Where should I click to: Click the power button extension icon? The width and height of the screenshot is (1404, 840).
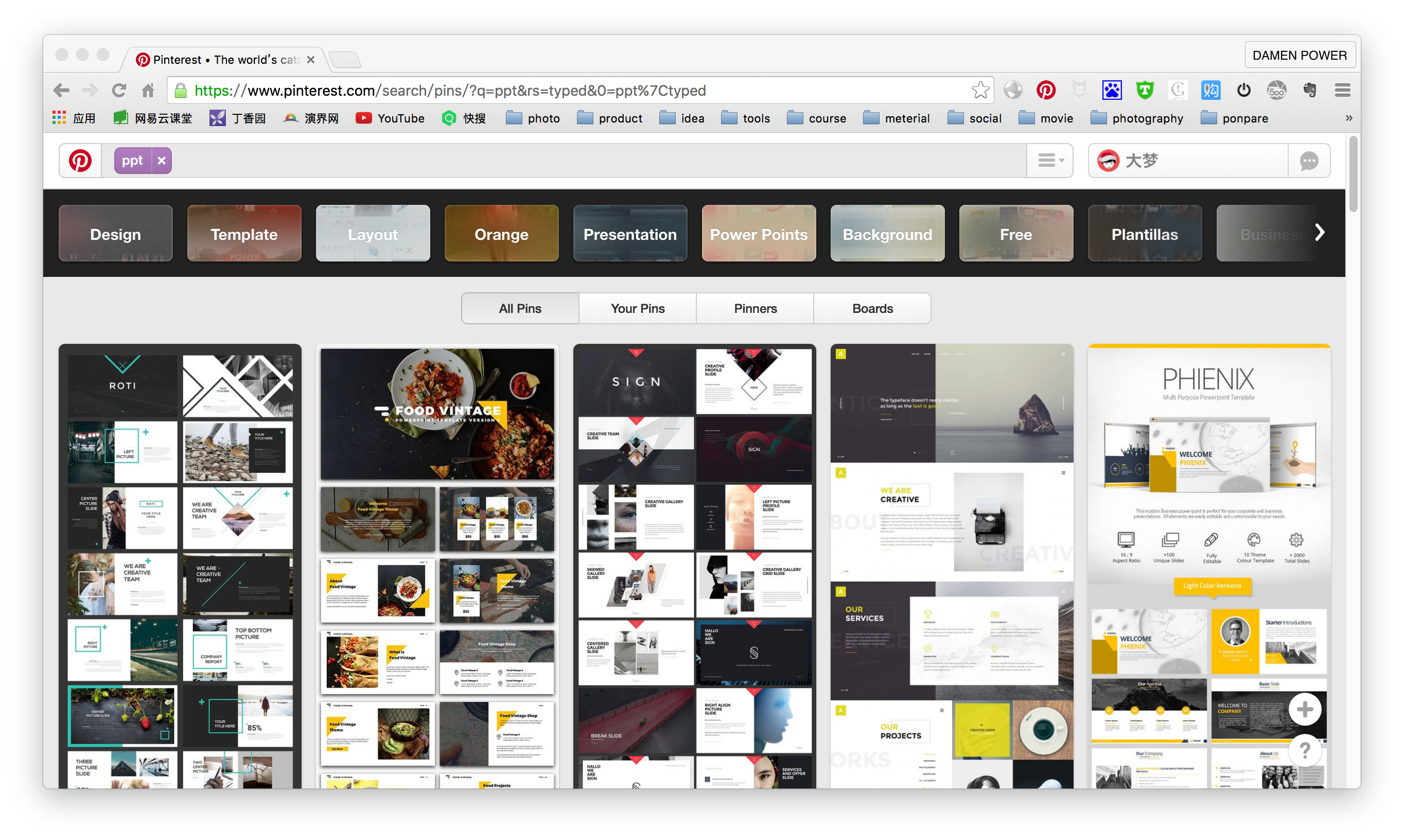click(x=1243, y=90)
